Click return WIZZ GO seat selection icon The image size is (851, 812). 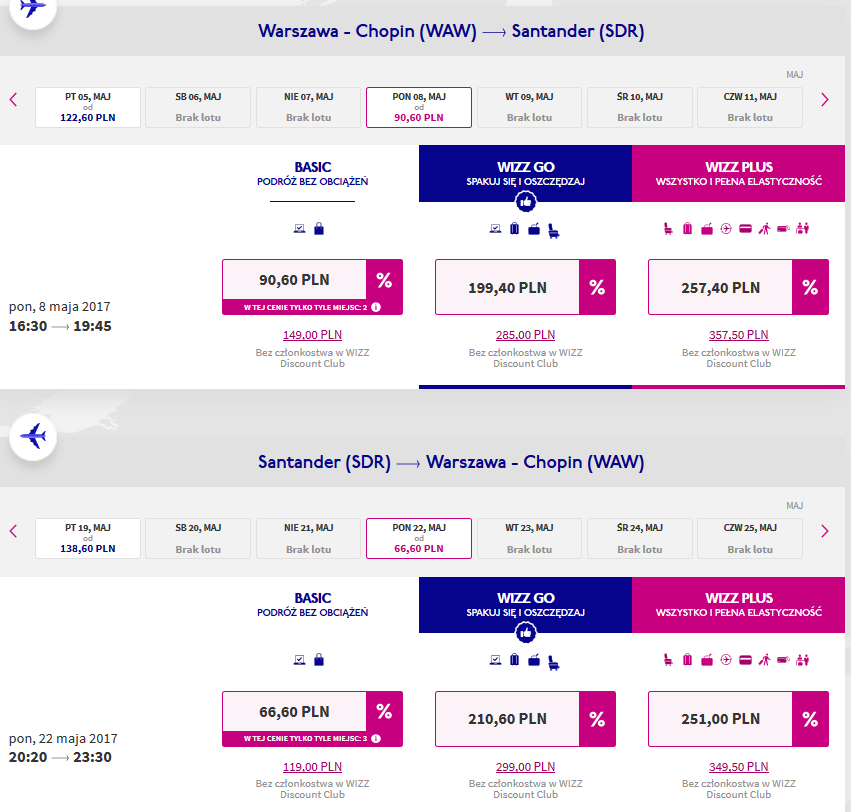point(554,662)
